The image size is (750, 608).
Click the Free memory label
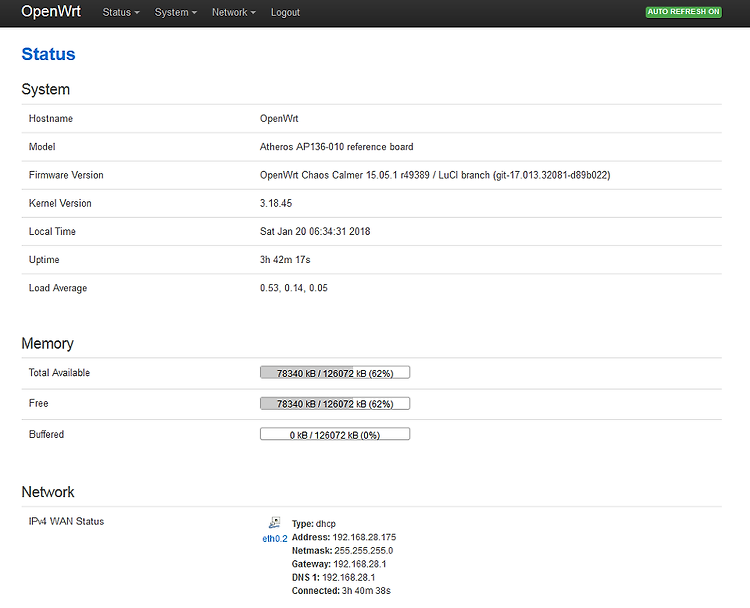(x=39, y=403)
